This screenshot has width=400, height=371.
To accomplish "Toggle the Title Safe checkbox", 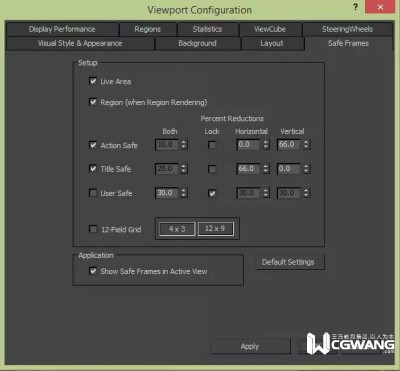I will [93, 169].
